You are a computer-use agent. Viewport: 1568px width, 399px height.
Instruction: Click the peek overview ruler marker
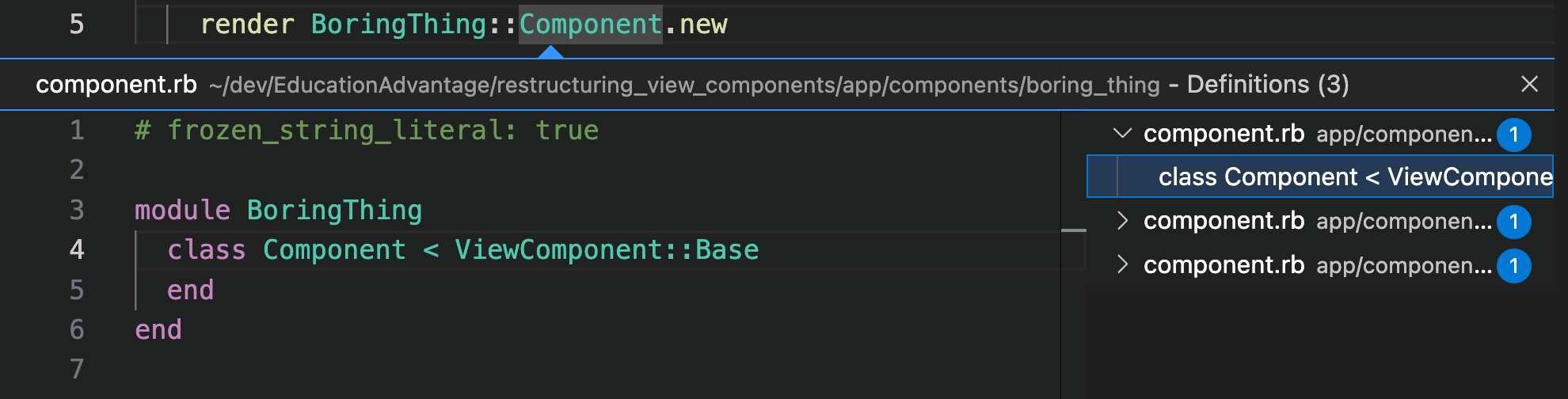tap(1073, 230)
